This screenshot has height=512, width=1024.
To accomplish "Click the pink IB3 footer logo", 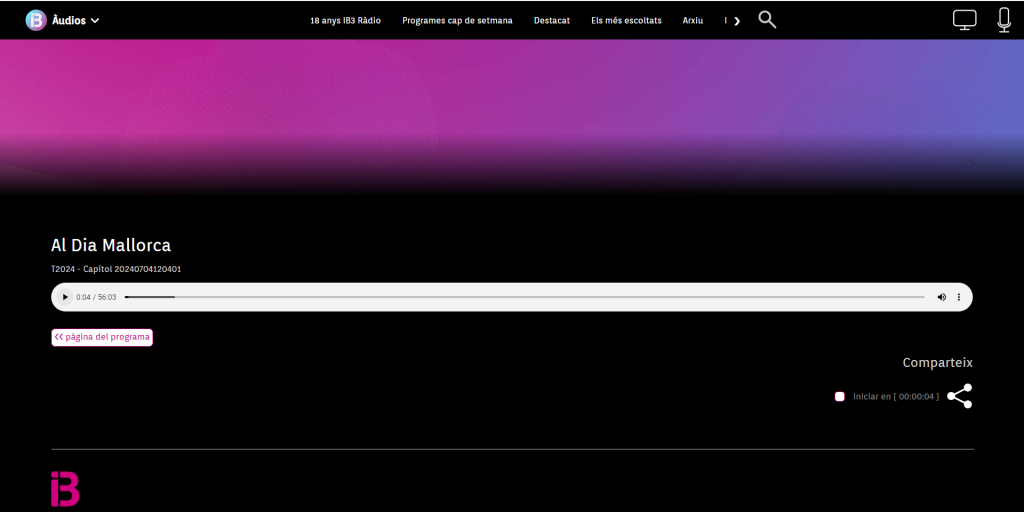I will tap(65, 489).
